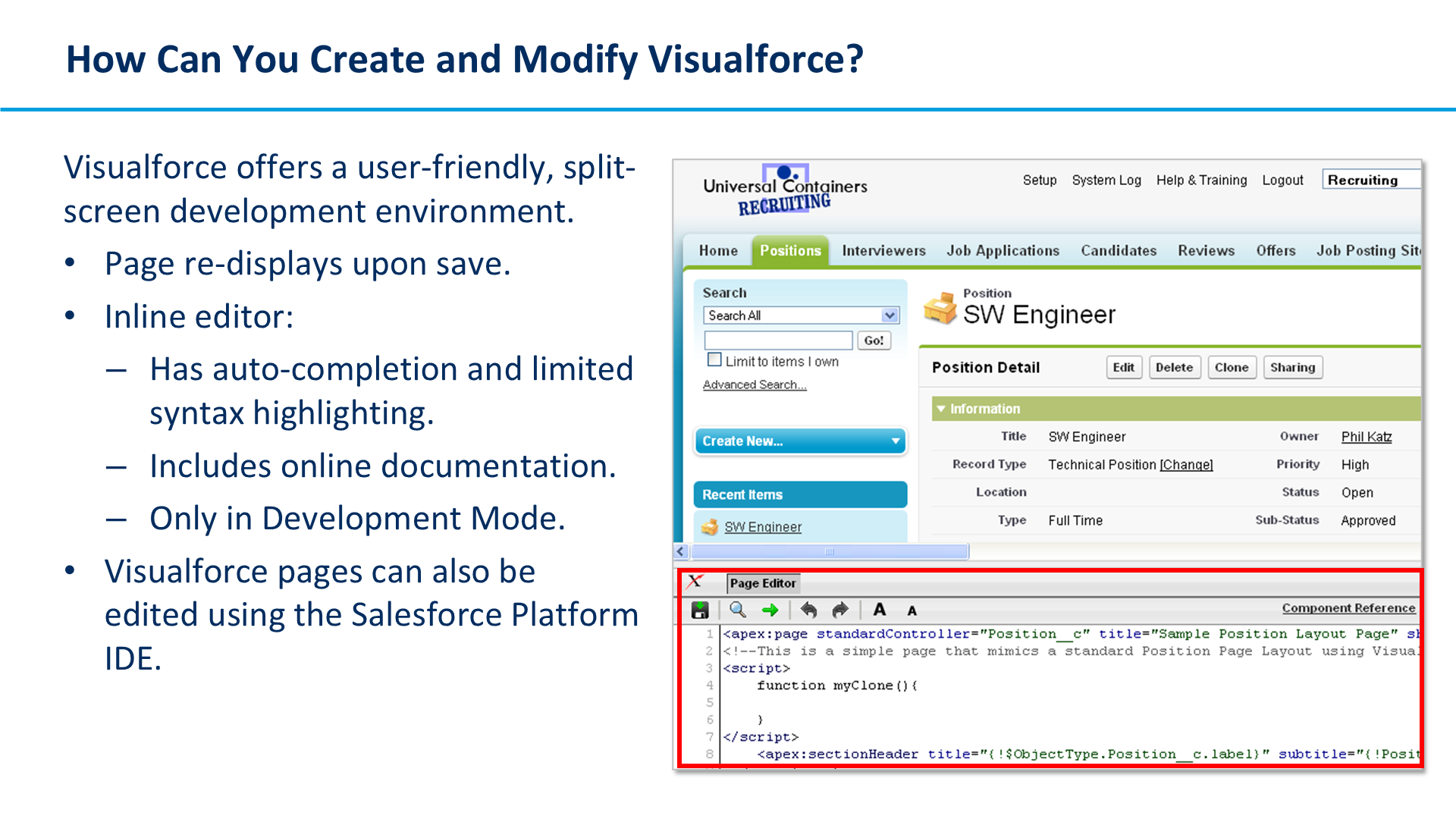Increase font size with large A icon
Screen dimensions: 1456x819
880,610
